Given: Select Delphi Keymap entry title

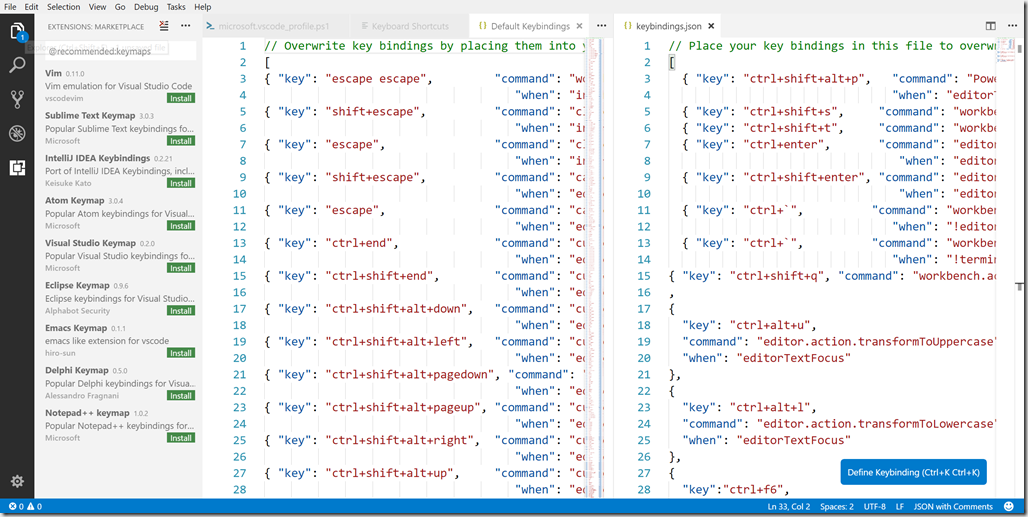Looking at the screenshot, I should (77, 370).
